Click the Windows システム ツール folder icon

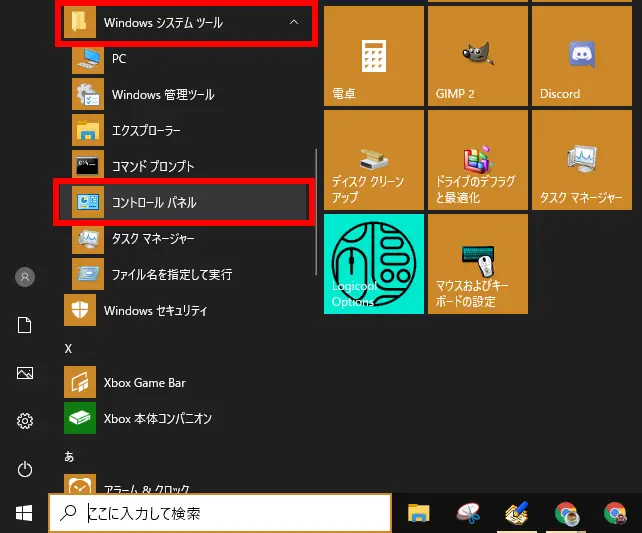tap(80, 22)
